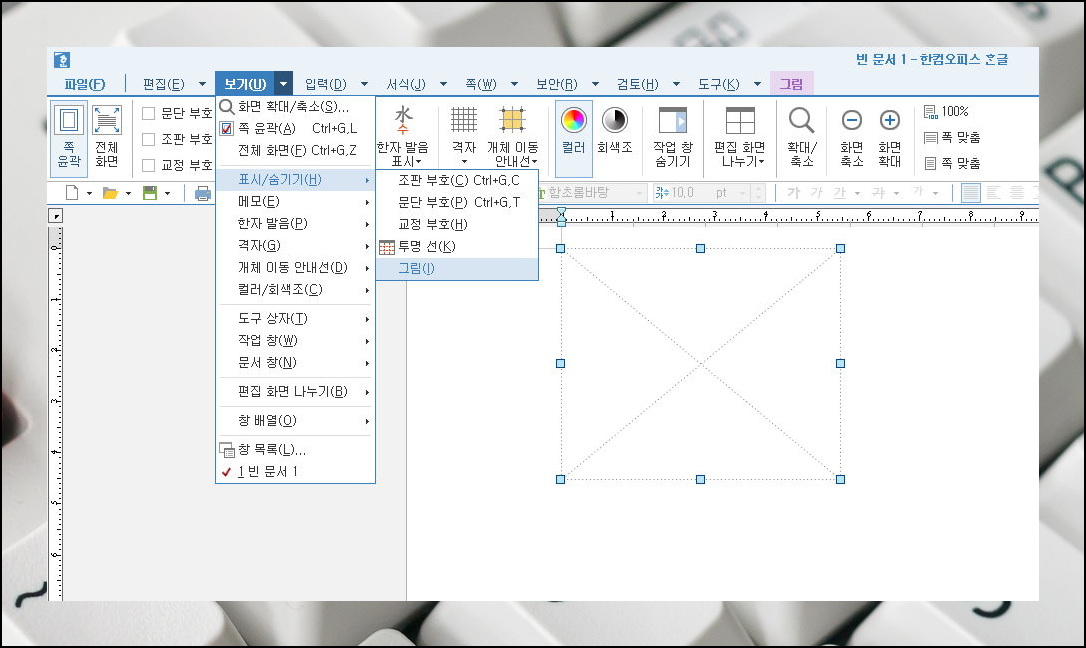The height and width of the screenshot is (648, 1086).
Task: Open 창 목록 window list
Action: [296, 449]
